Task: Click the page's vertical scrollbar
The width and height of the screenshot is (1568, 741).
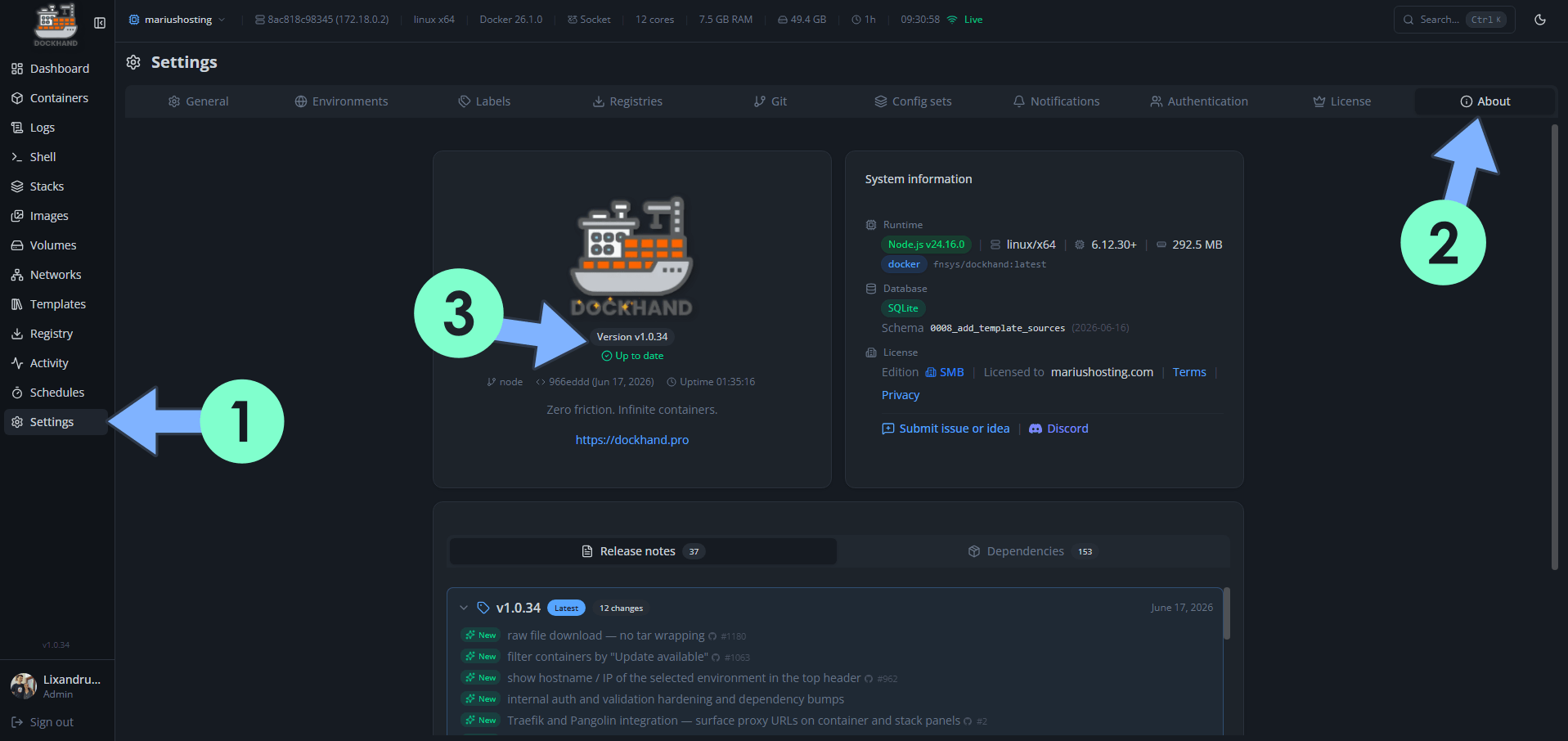Action: (1555, 347)
